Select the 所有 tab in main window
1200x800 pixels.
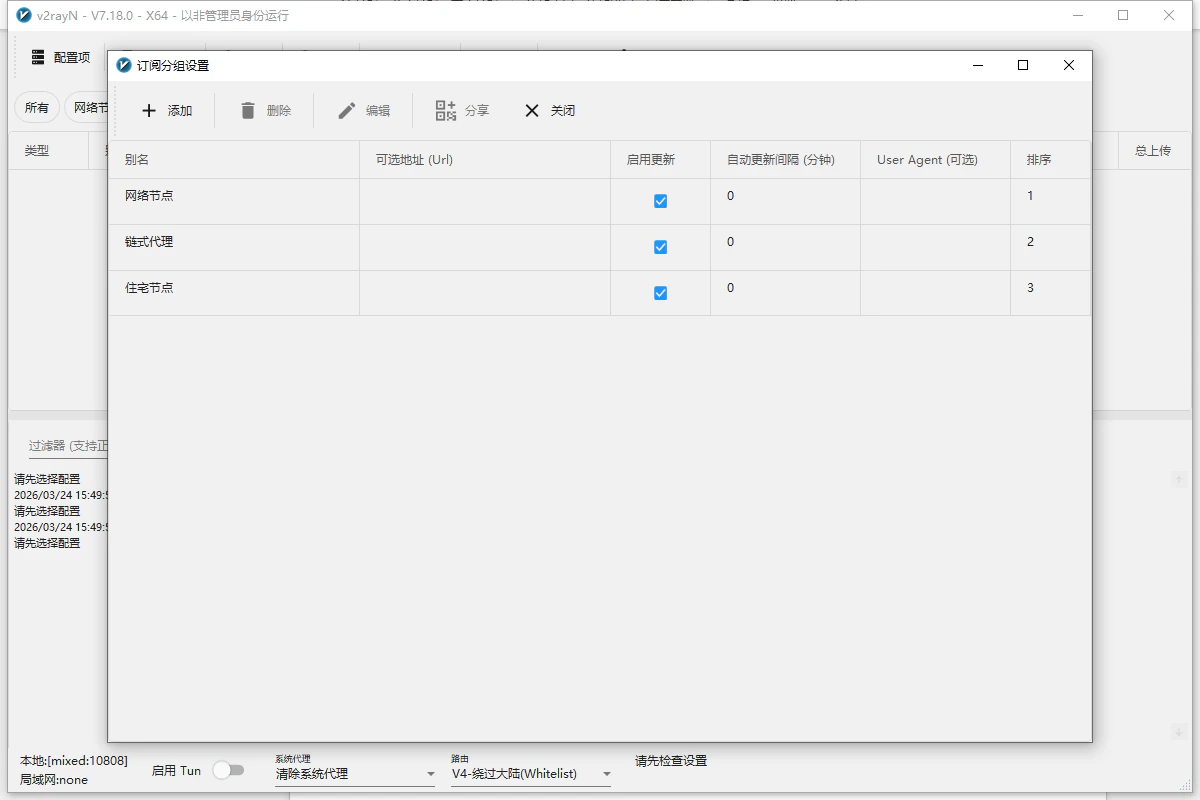click(37, 108)
